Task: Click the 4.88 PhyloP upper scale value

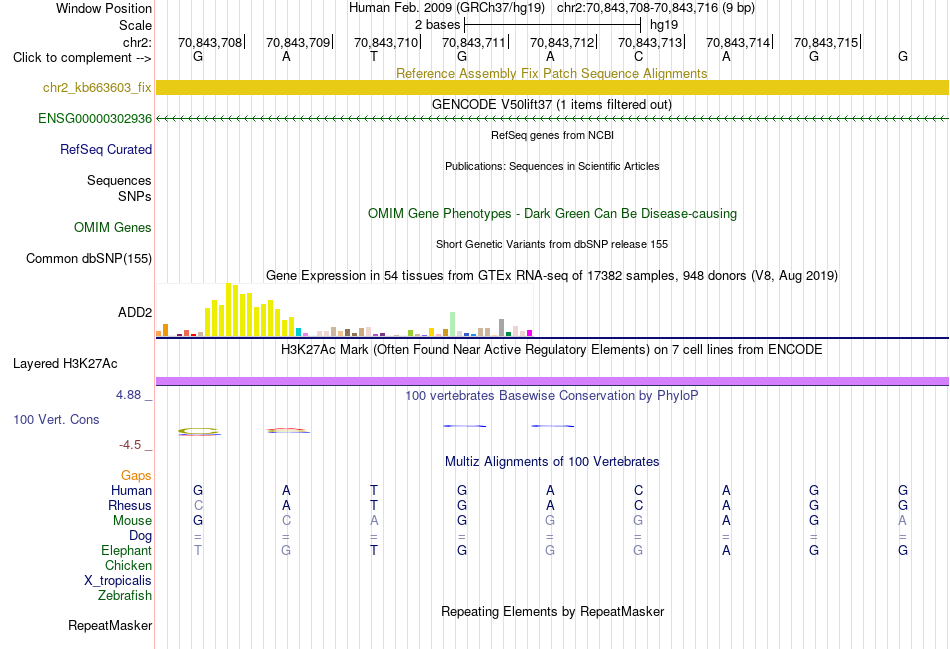Action: [x=128, y=395]
